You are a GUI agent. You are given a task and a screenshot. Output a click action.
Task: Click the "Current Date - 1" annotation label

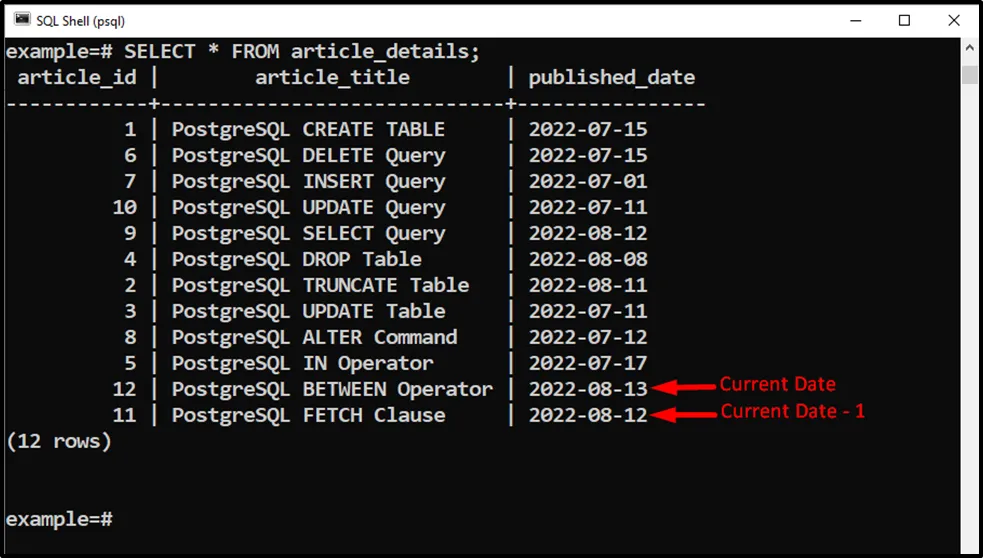[x=792, y=411]
